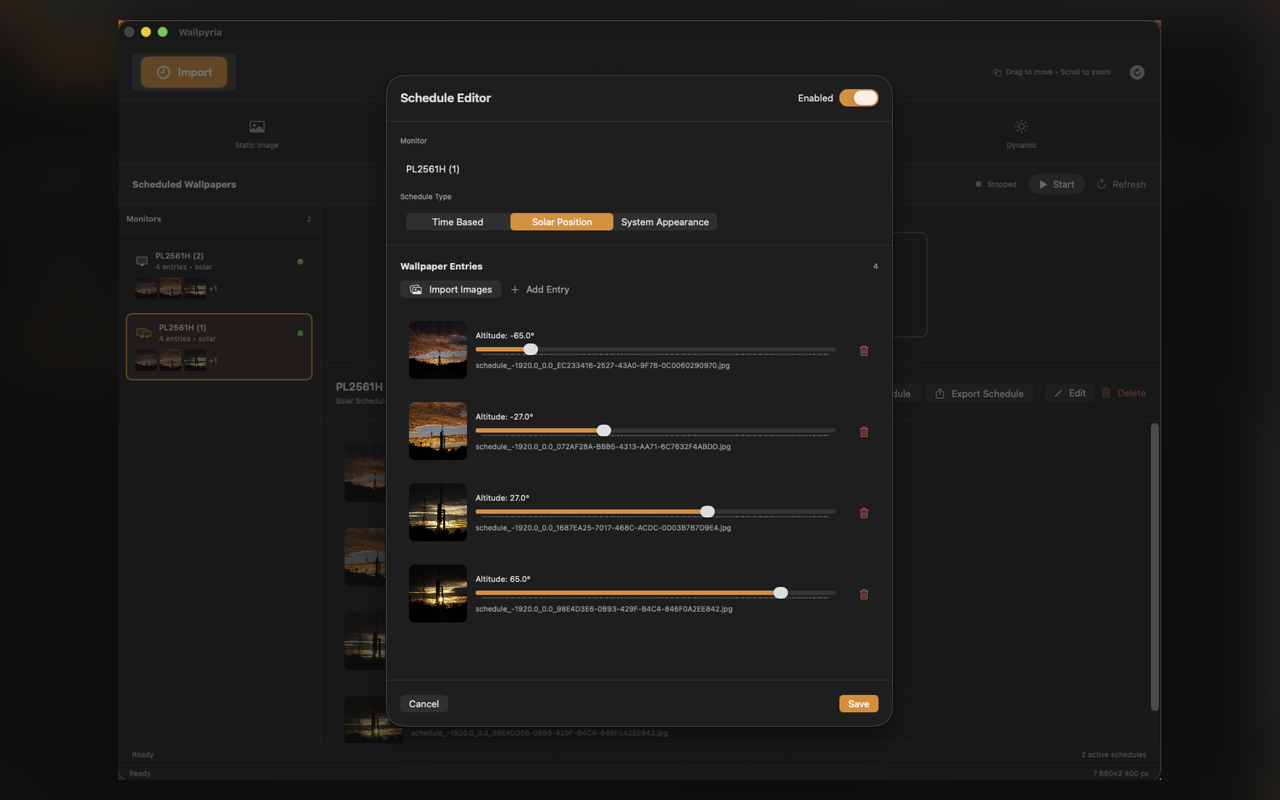Click the main window vertical scrollbar
The height and width of the screenshot is (800, 1280).
pyautogui.click(x=1155, y=566)
